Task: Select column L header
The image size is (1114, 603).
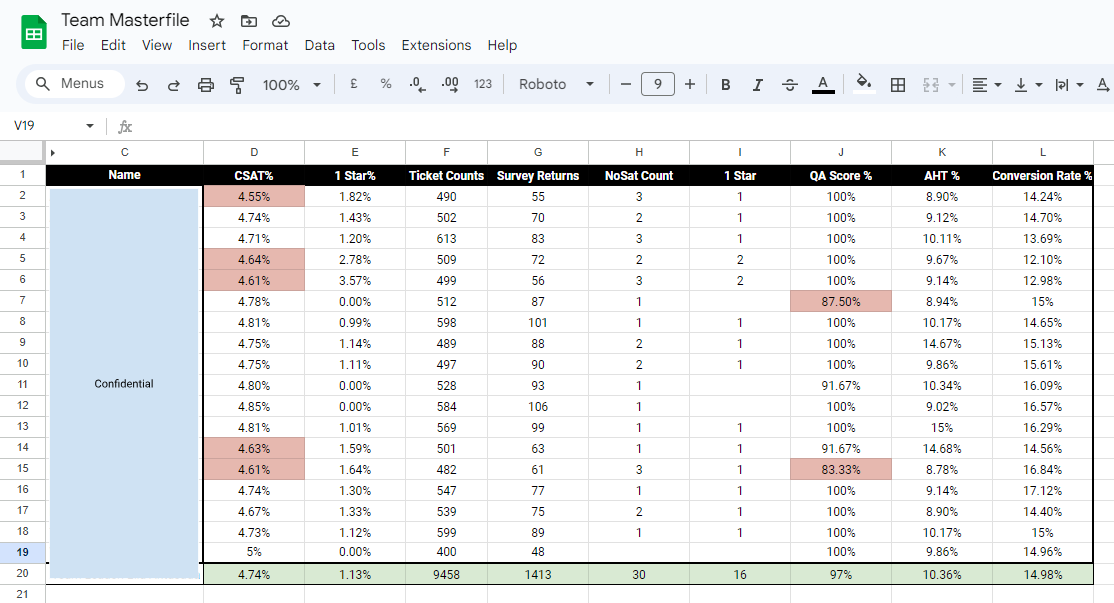Action: pyautogui.click(x=1043, y=152)
